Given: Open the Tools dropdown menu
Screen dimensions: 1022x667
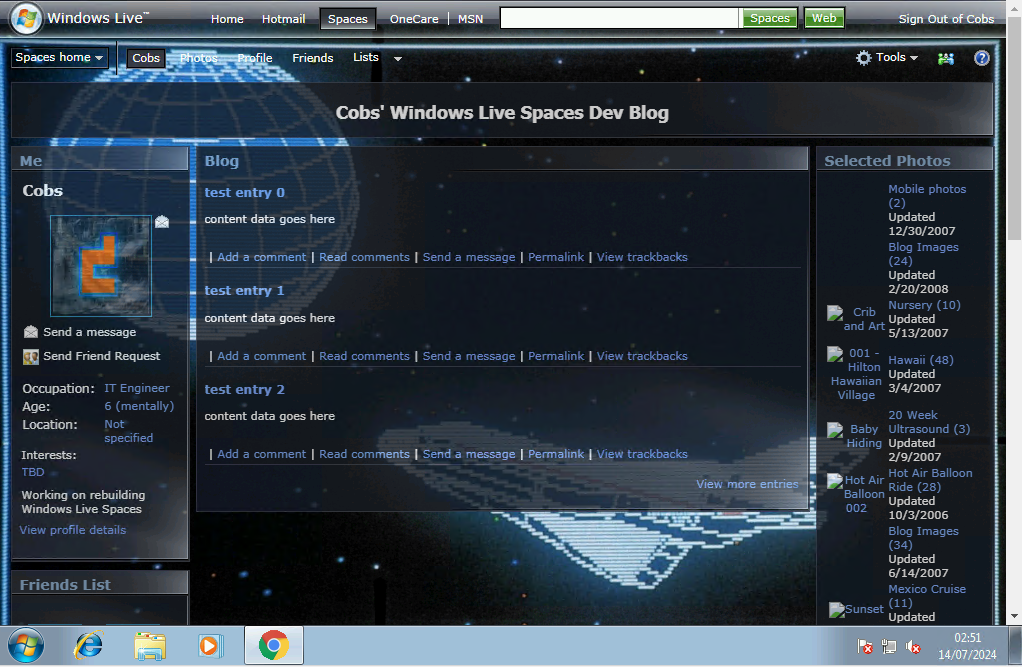Looking at the screenshot, I should pyautogui.click(x=887, y=58).
